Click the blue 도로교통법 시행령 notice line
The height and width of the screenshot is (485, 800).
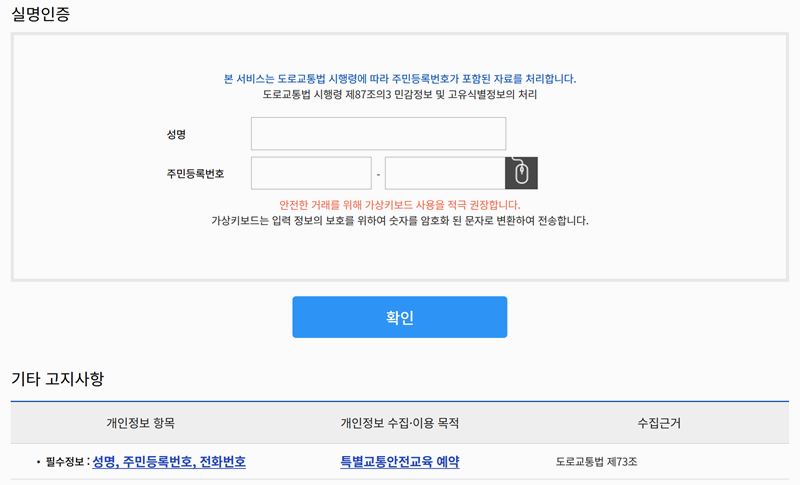(x=399, y=79)
